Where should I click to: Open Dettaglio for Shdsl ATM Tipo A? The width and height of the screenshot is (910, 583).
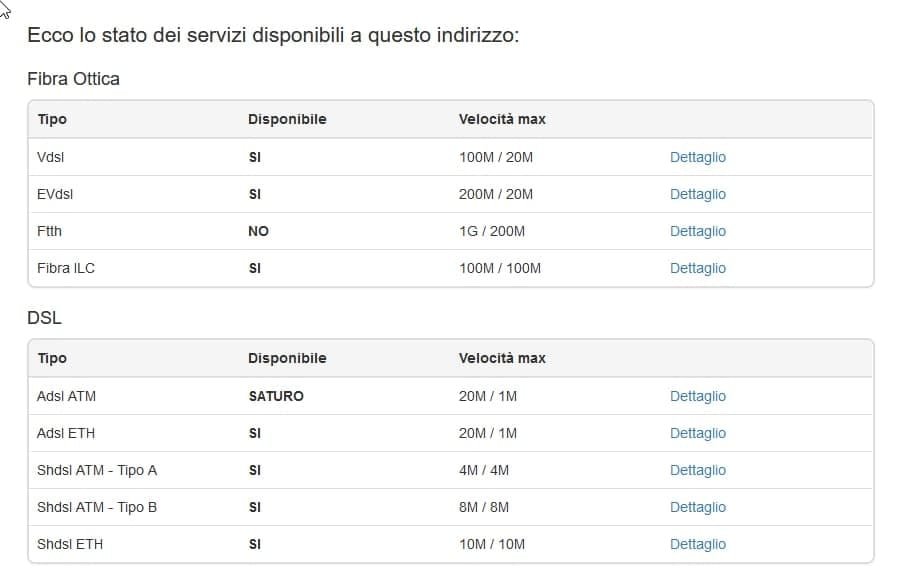(x=697, y=470)
